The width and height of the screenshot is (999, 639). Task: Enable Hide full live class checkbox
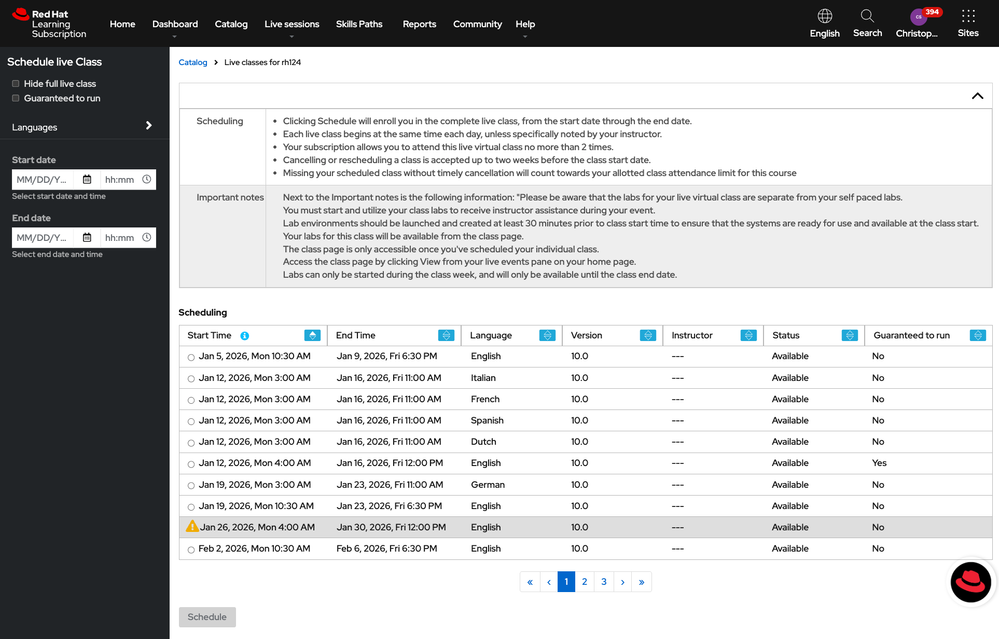[15, 84]
